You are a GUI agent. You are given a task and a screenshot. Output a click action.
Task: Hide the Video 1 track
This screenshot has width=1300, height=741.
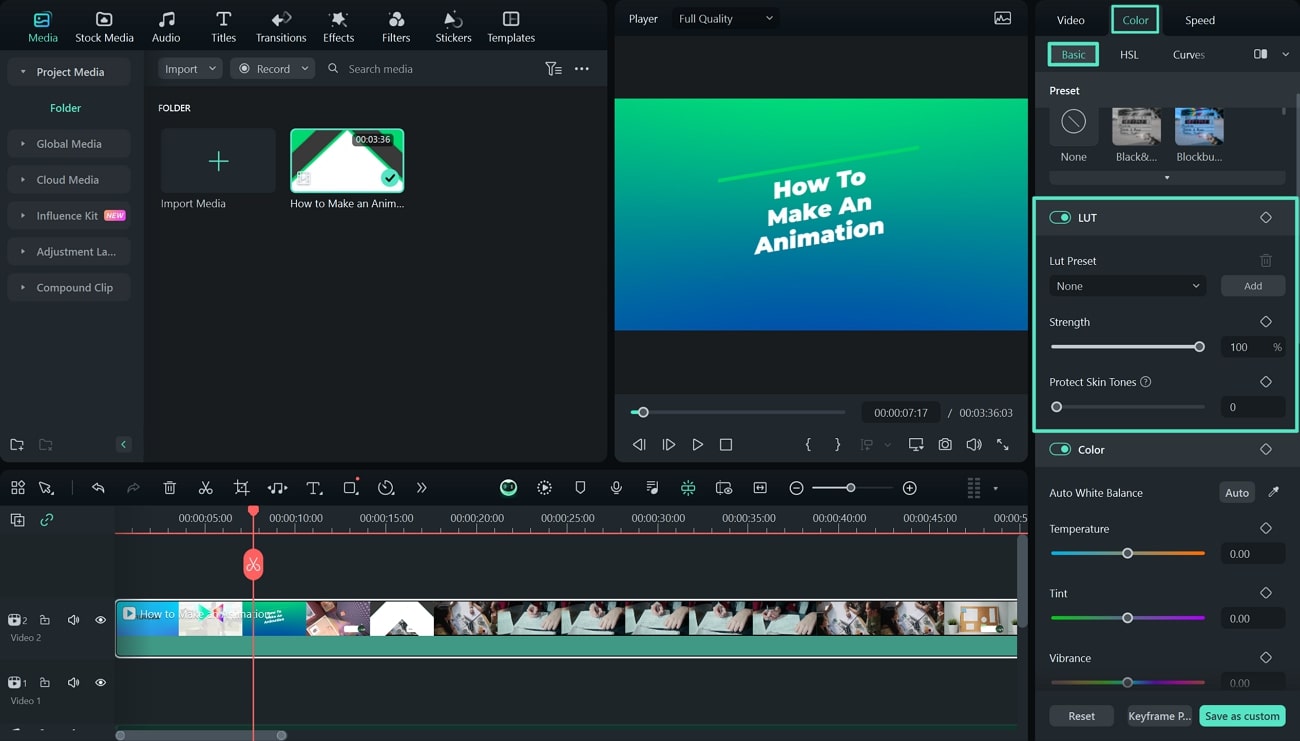click(100, 682)
